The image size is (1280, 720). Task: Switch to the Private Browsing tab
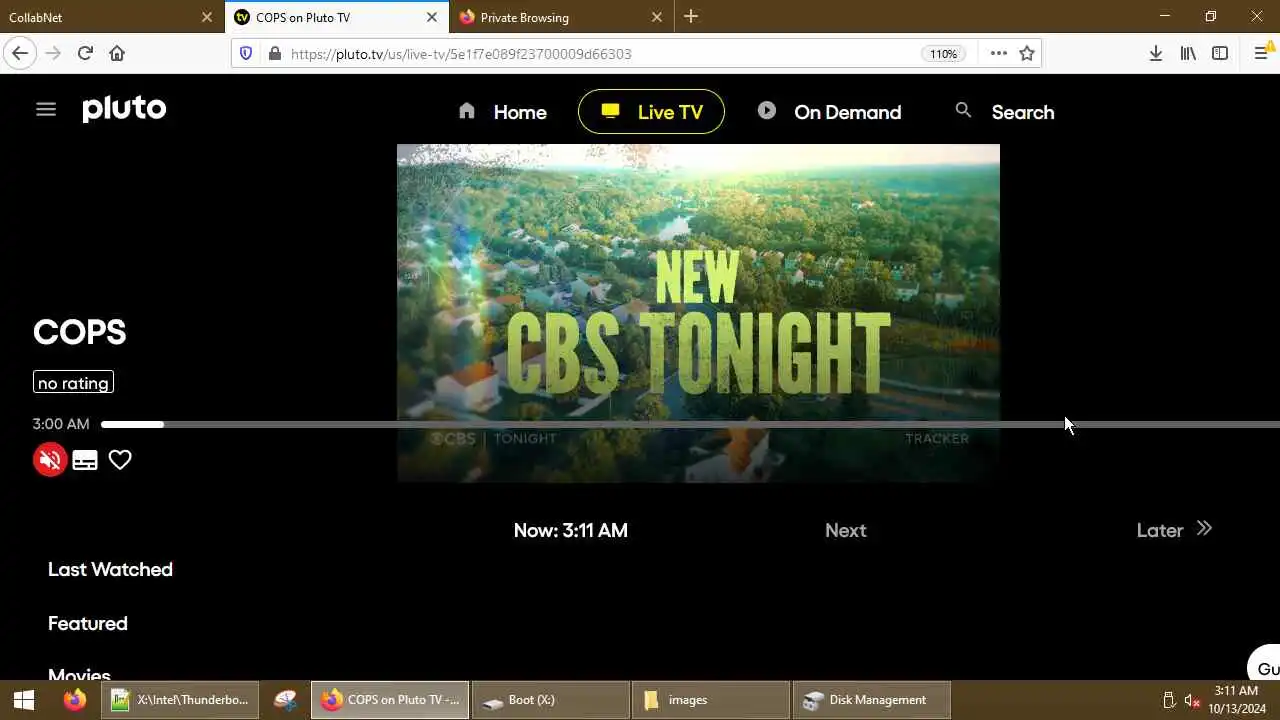550,17
